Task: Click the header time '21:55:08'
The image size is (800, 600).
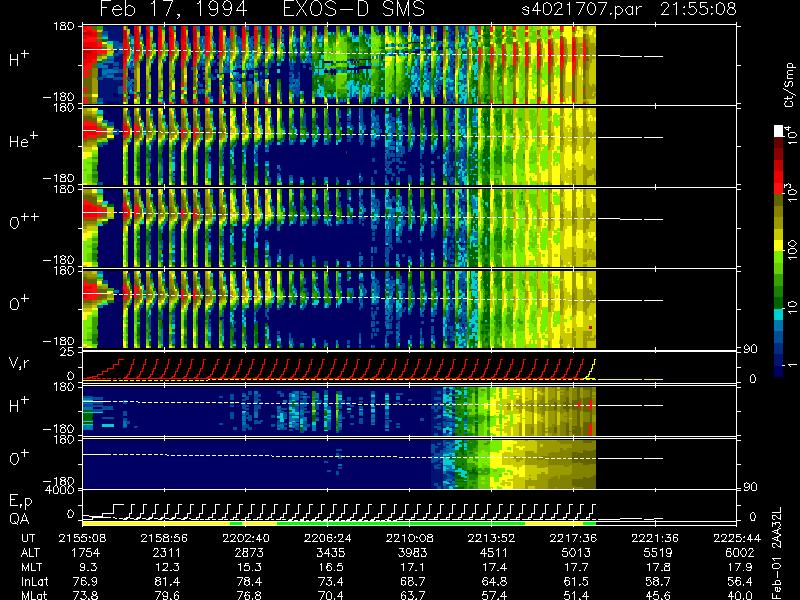Action: (x=698, y=9)
